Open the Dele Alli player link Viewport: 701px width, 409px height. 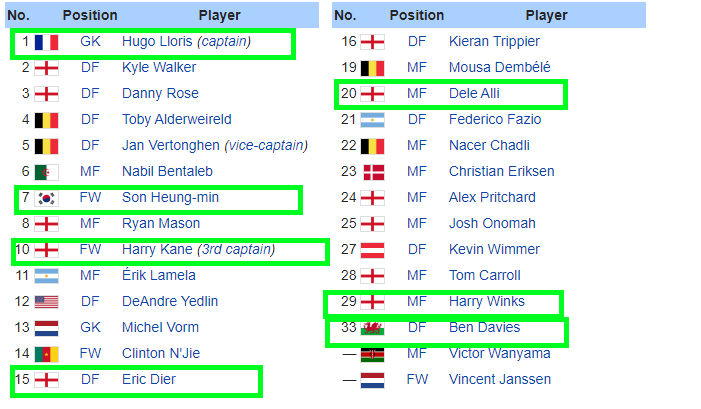tap(474, 93)
